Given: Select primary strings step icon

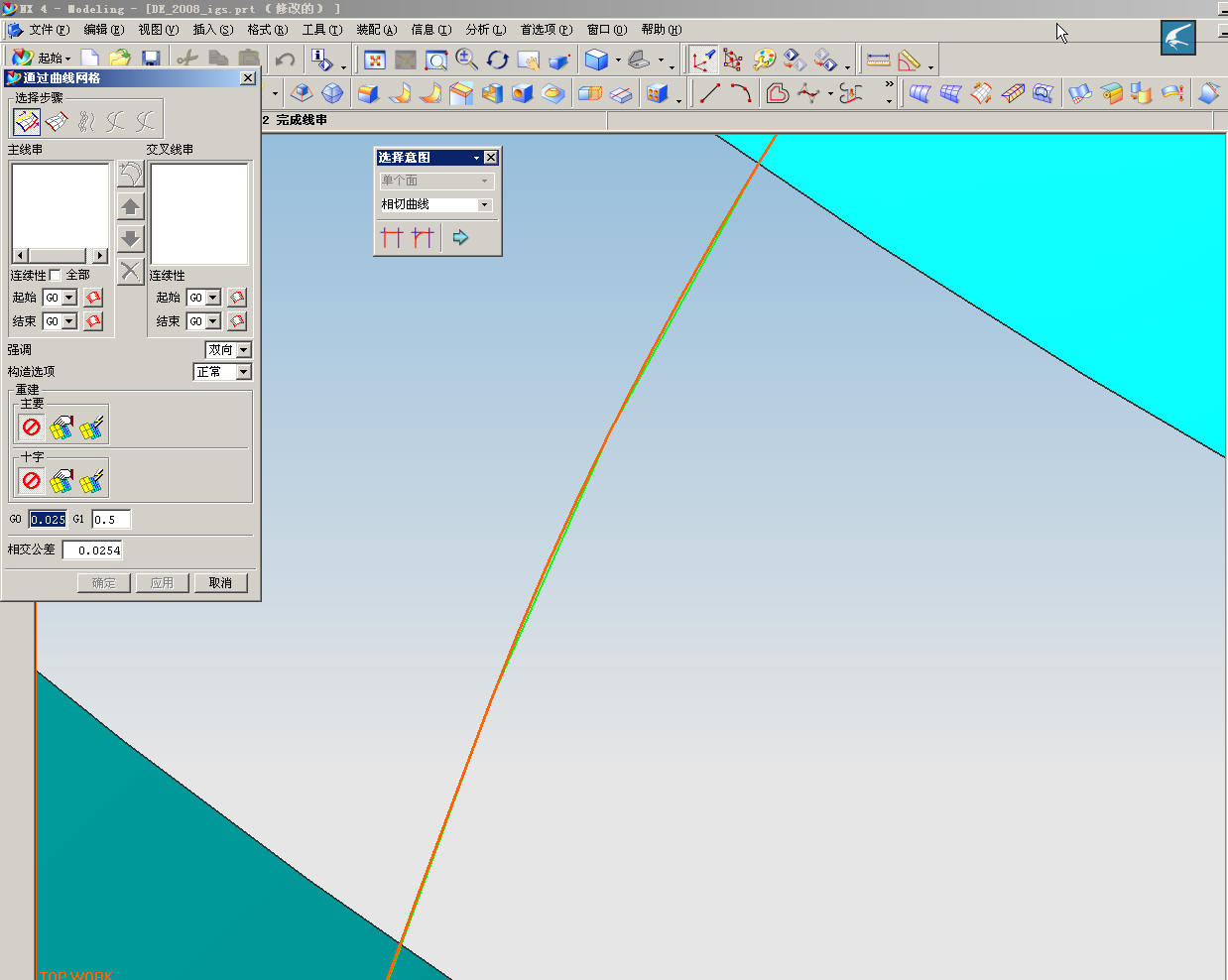Looking at the screenshot, I should click(x=27, y=121).
